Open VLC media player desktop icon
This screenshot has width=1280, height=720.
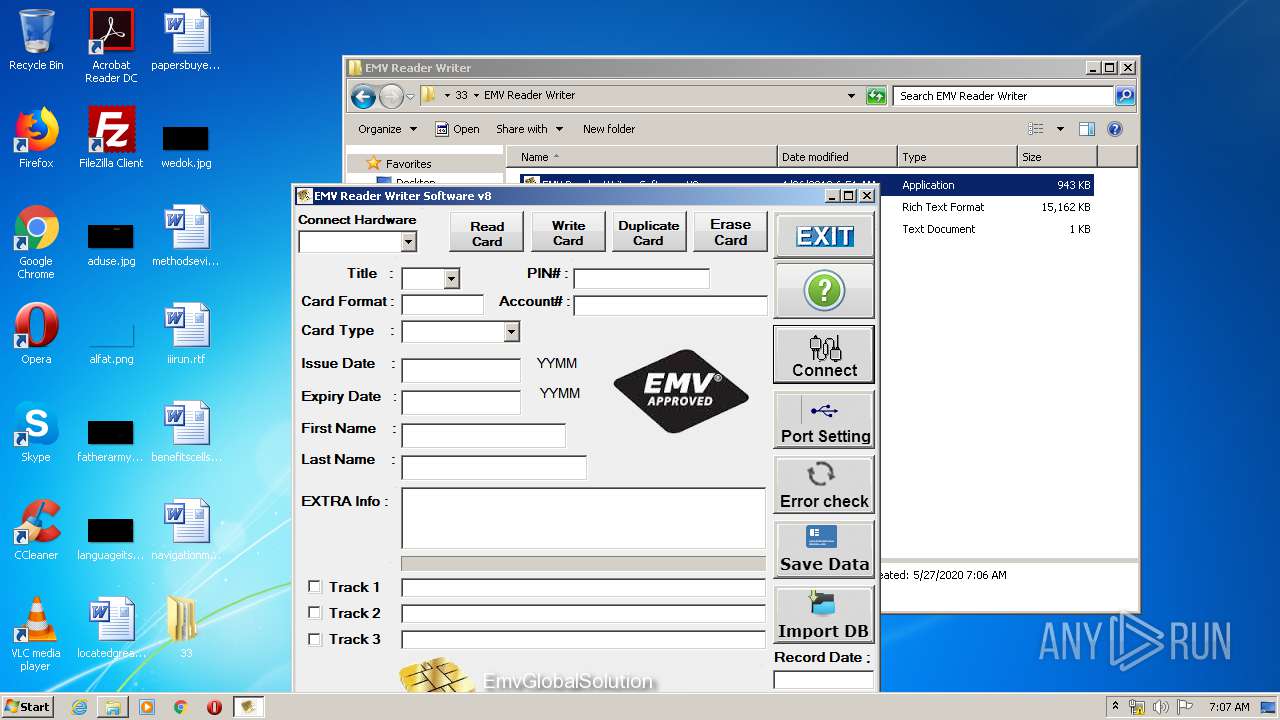36,634
